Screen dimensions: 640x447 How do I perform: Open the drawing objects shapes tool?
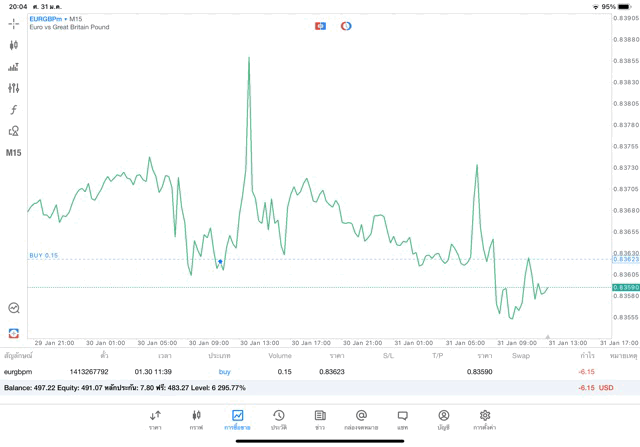point(14,131)
